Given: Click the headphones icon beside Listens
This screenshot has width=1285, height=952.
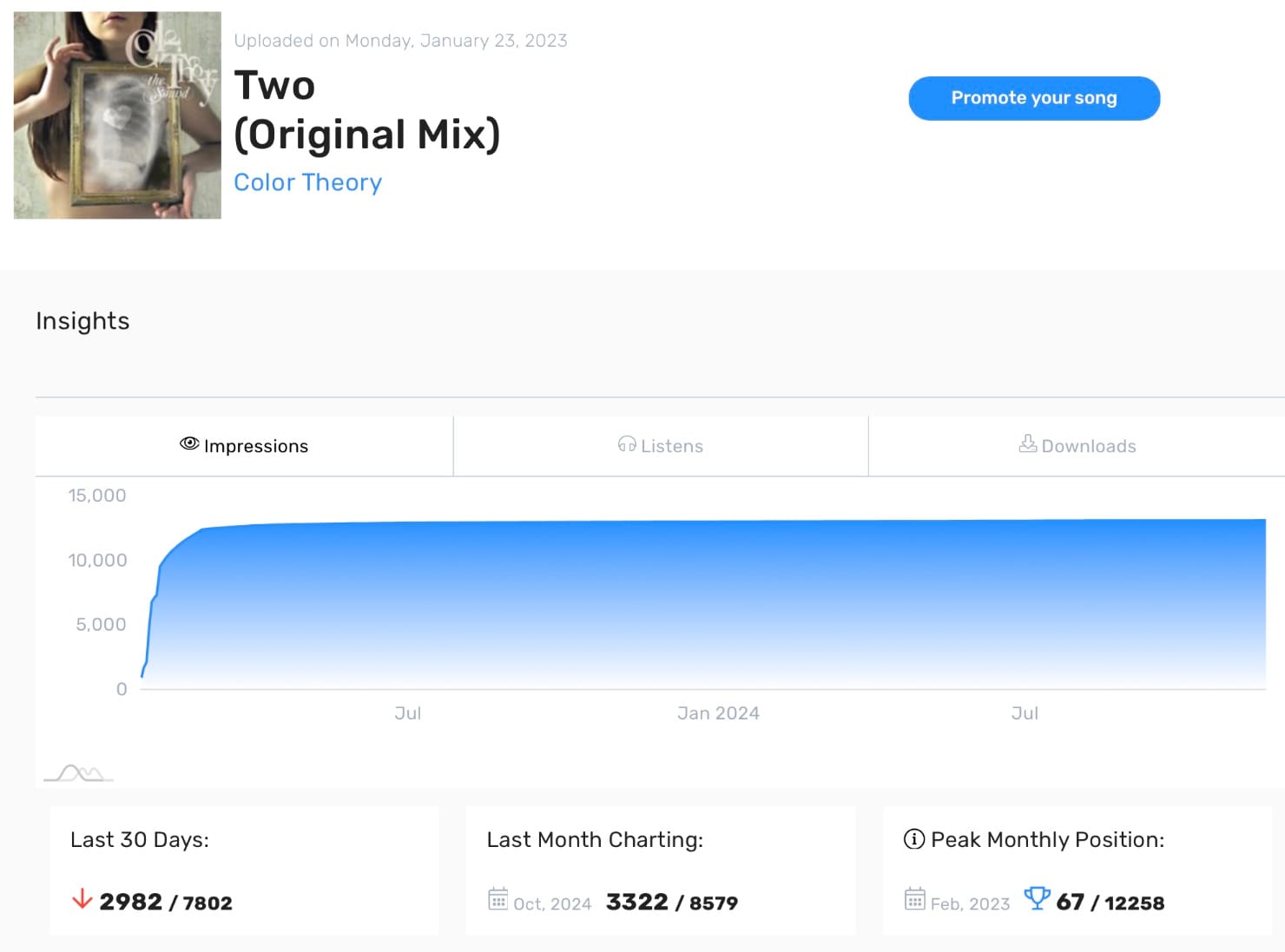Looking at the screenshot, I should [626, 444].
